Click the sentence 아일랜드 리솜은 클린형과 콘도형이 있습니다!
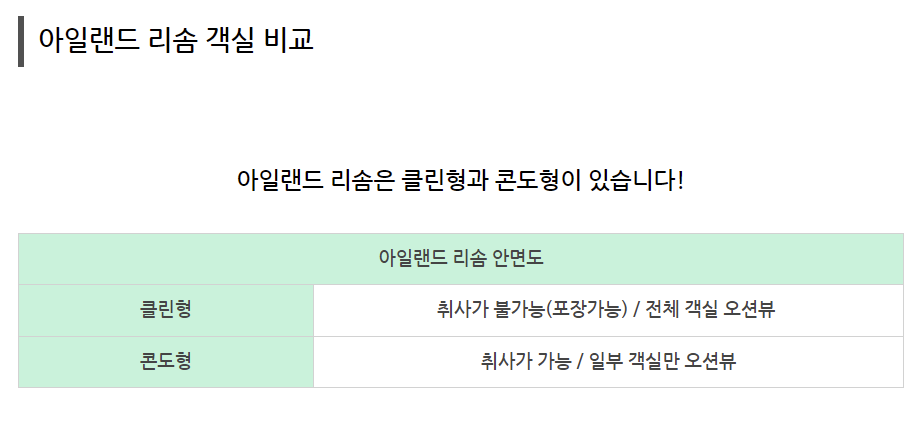 tap(460, 179)
